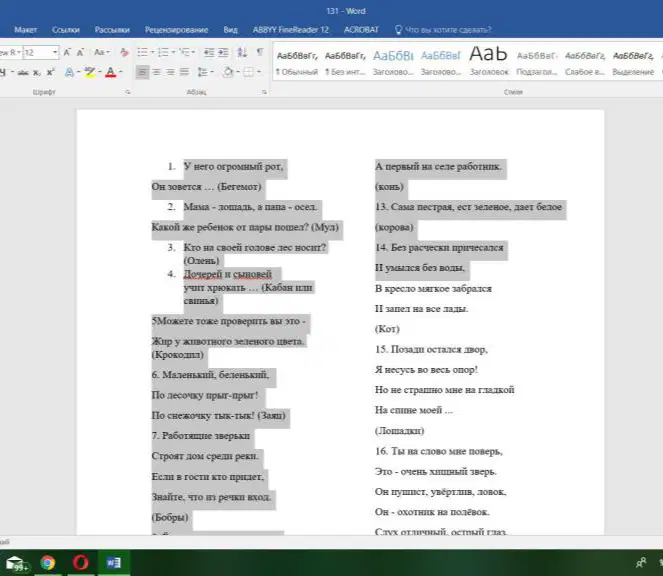663x576 pixels.
Task: Apply the Обычный style
Action: click(x=297, y=63)
